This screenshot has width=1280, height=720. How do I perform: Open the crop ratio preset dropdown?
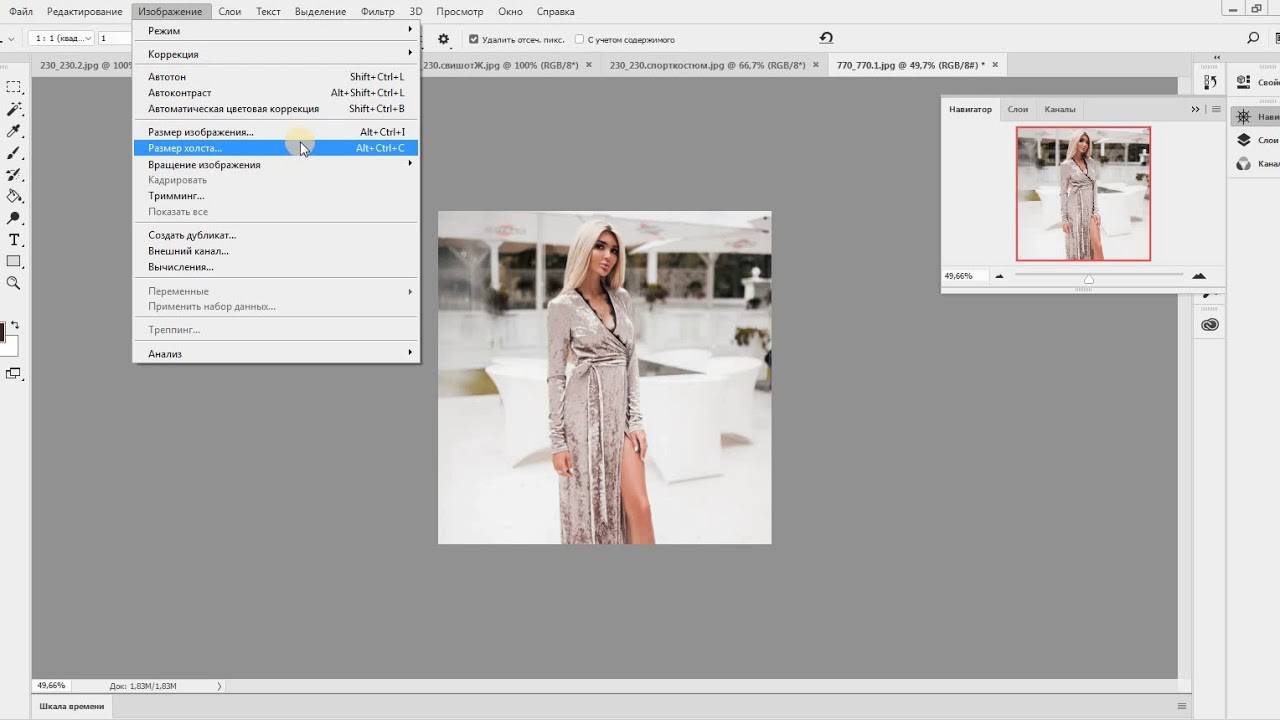[61, 38]
